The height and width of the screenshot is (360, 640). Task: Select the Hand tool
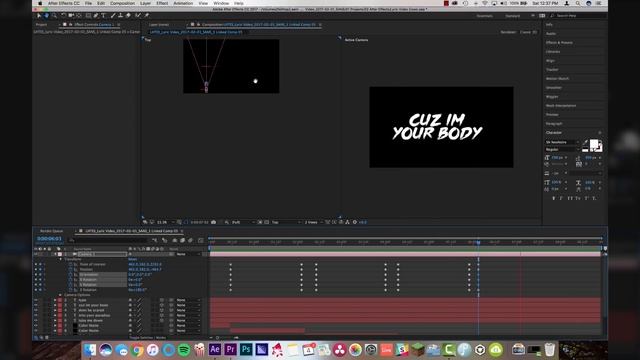[x=47, y=16]
